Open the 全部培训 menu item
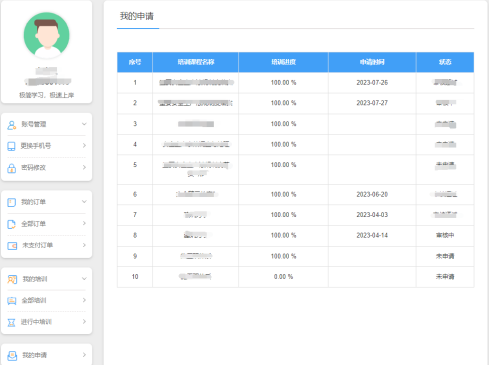 (47, 300)
